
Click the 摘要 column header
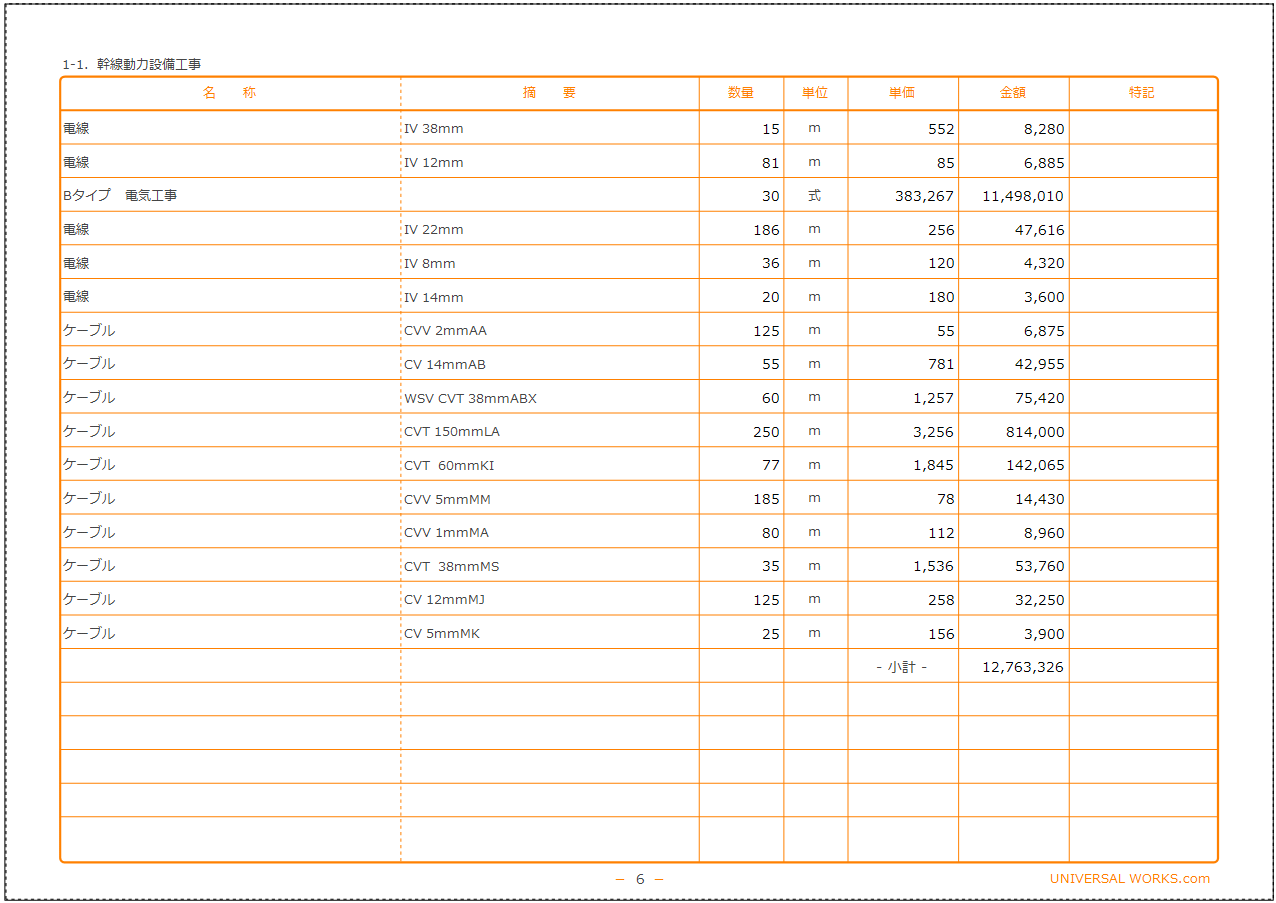point(551,92)
